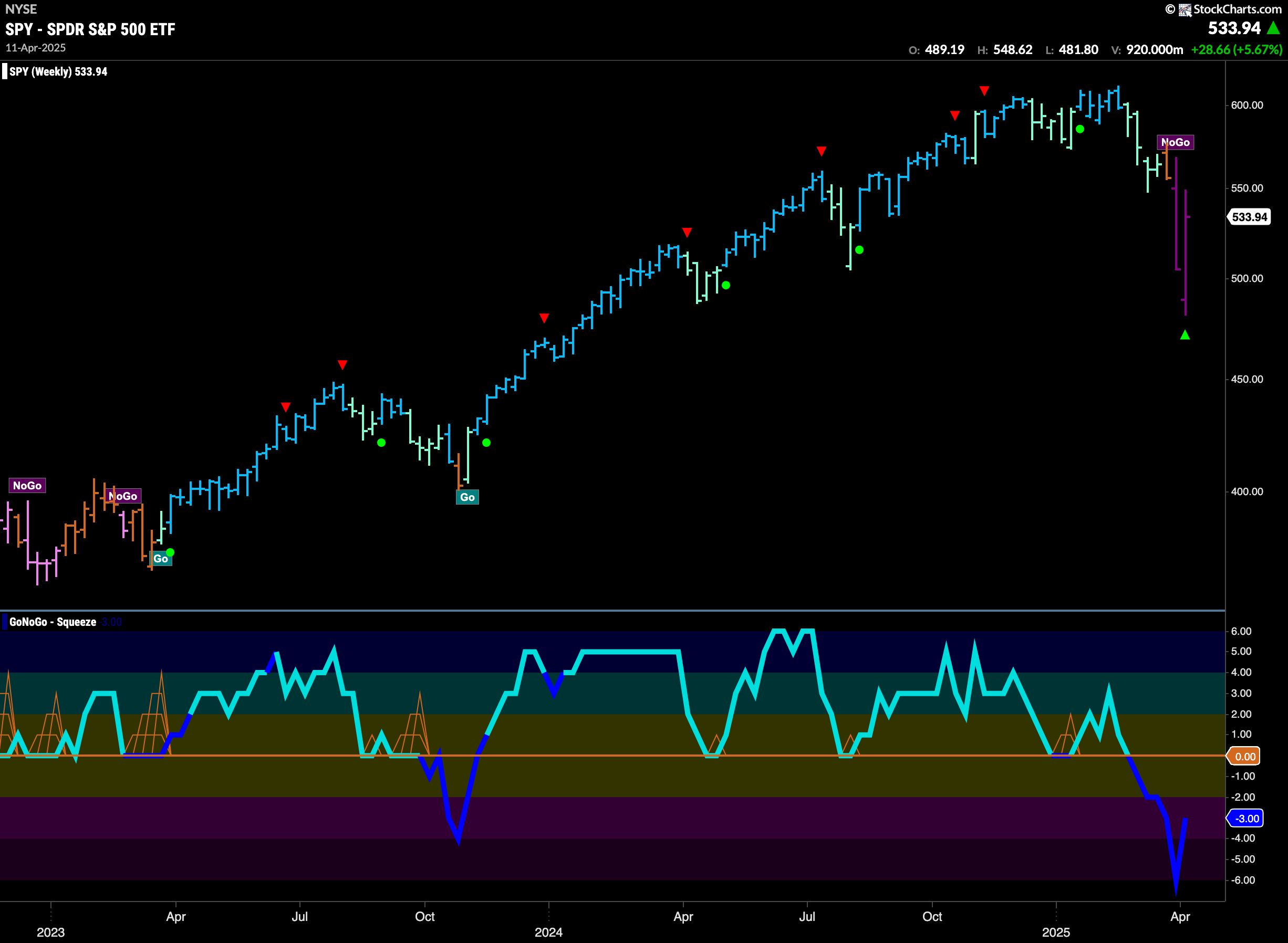Click the 11-Apr-2025 date text
The image size is (1288, 943).
coord(35,47)
